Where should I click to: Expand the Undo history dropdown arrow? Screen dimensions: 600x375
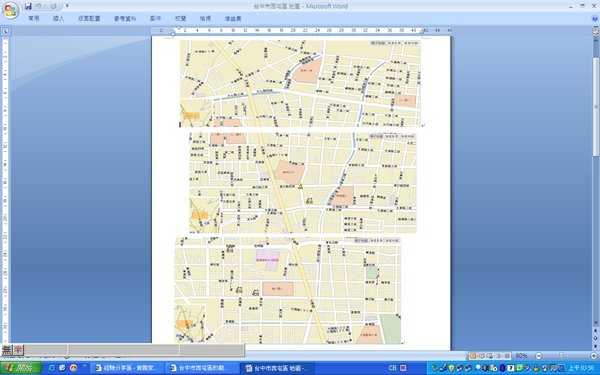tap(45, 6)
